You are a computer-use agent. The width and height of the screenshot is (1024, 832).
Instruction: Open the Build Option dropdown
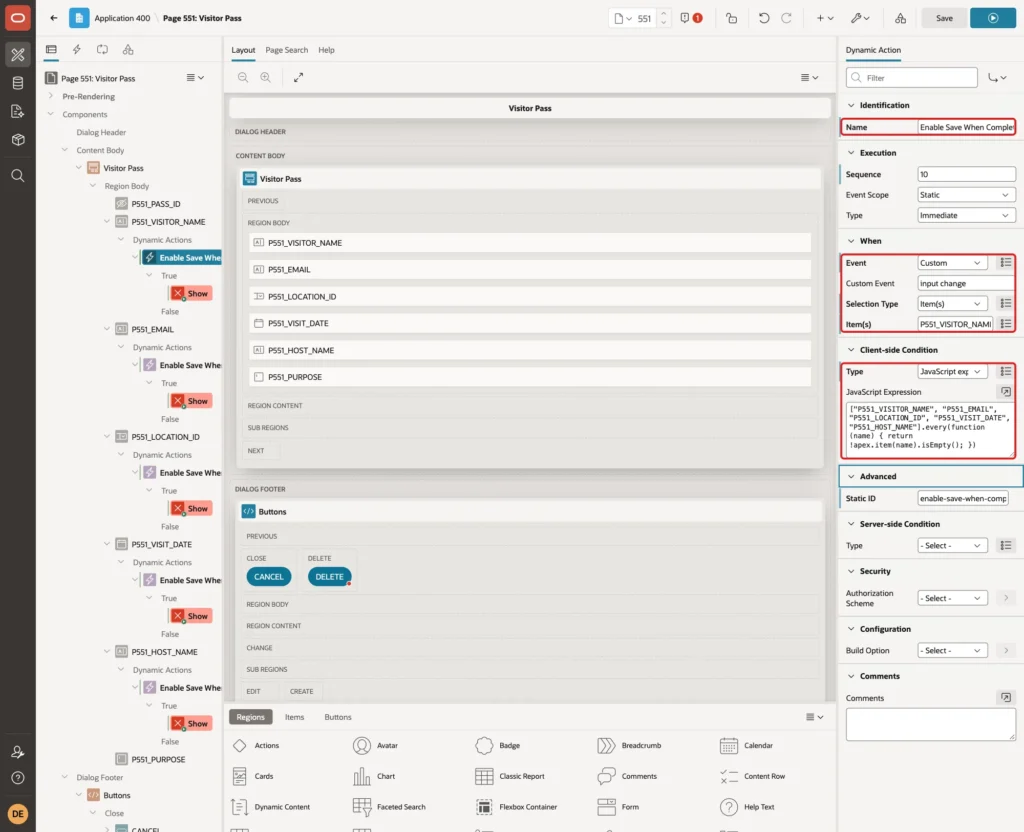point(952,650)
